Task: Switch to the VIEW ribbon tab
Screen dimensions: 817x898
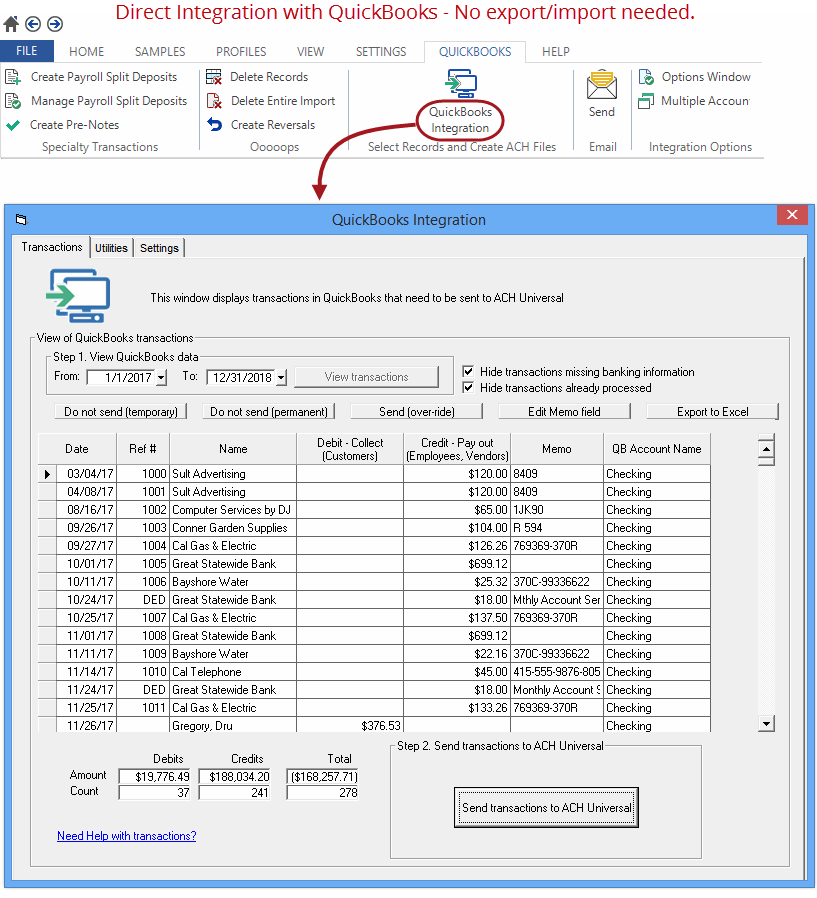Action: tap(310, 52)
